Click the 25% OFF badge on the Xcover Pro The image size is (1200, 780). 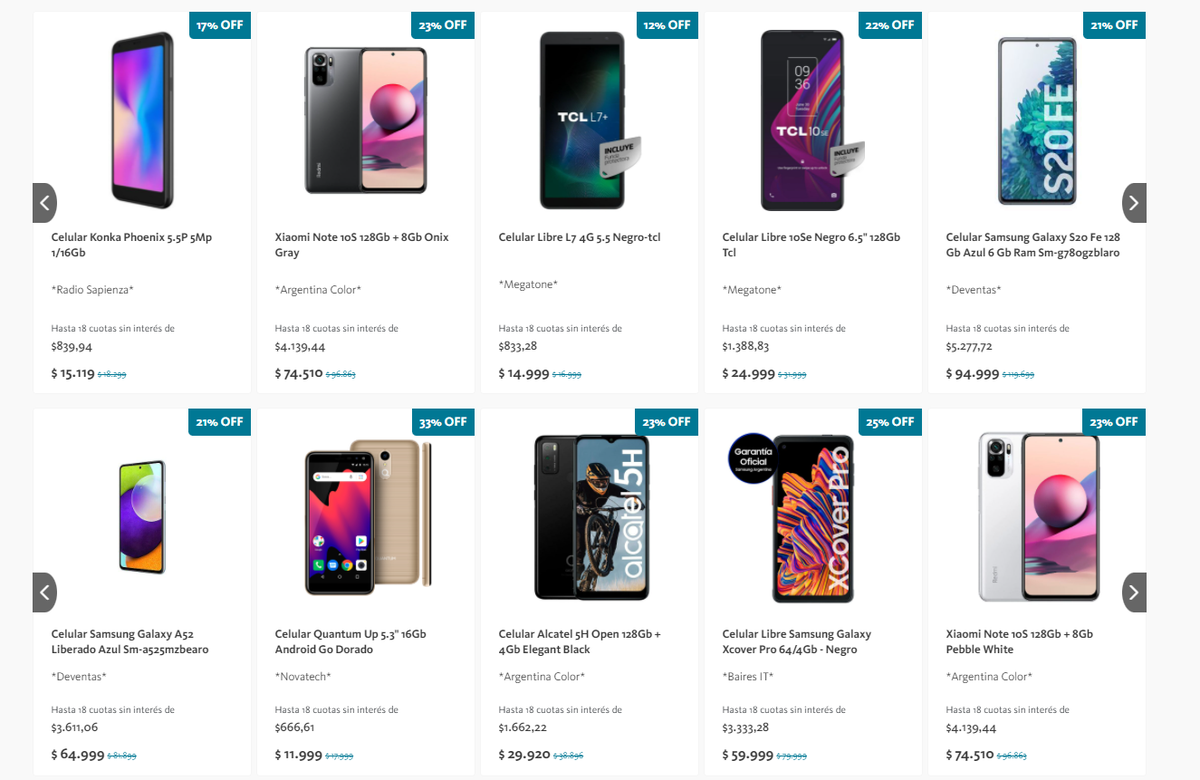click(x=889, y=422)
